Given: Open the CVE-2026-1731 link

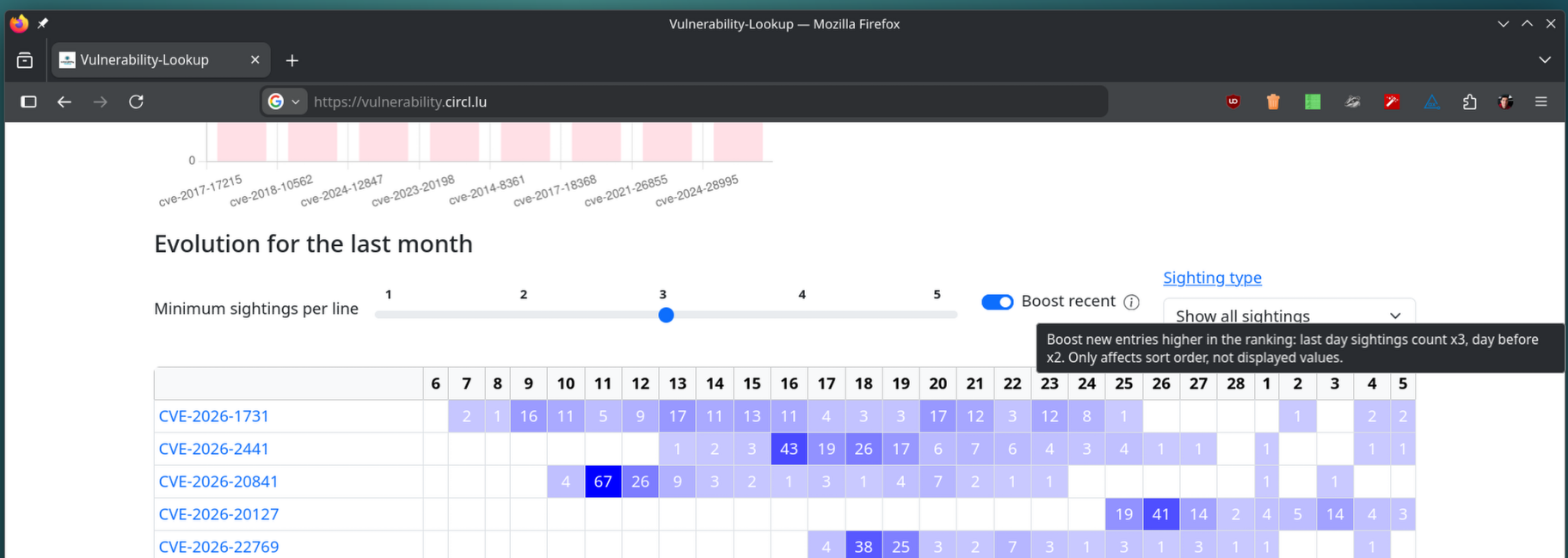Looking at the screenshot, I should coord(213,416).
